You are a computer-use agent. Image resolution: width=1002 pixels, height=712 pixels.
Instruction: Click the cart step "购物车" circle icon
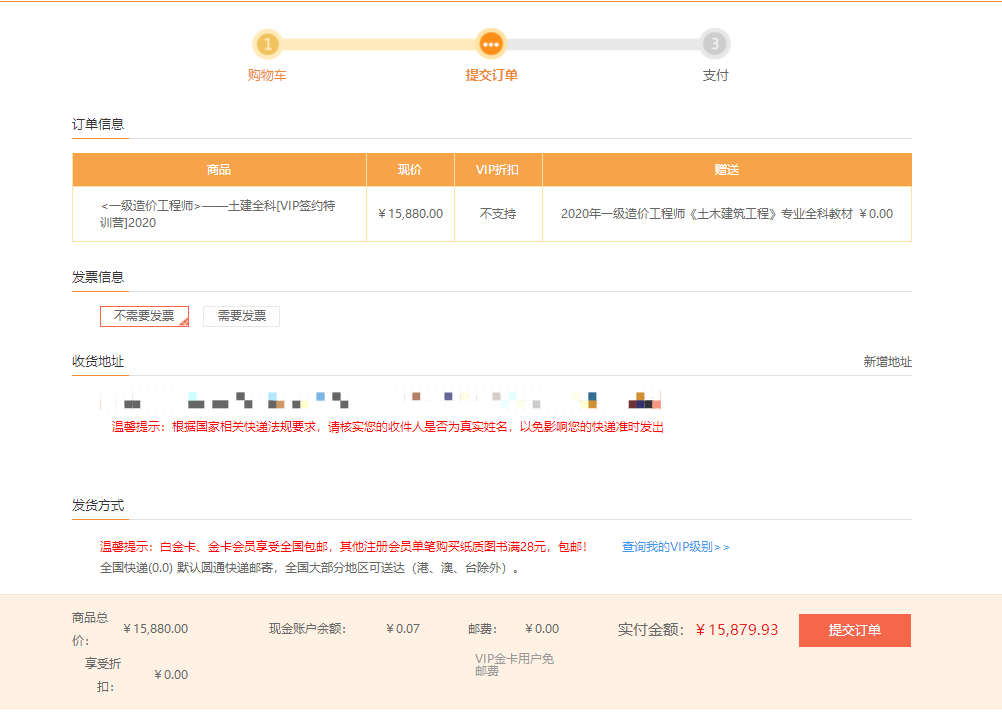[267, 45]
